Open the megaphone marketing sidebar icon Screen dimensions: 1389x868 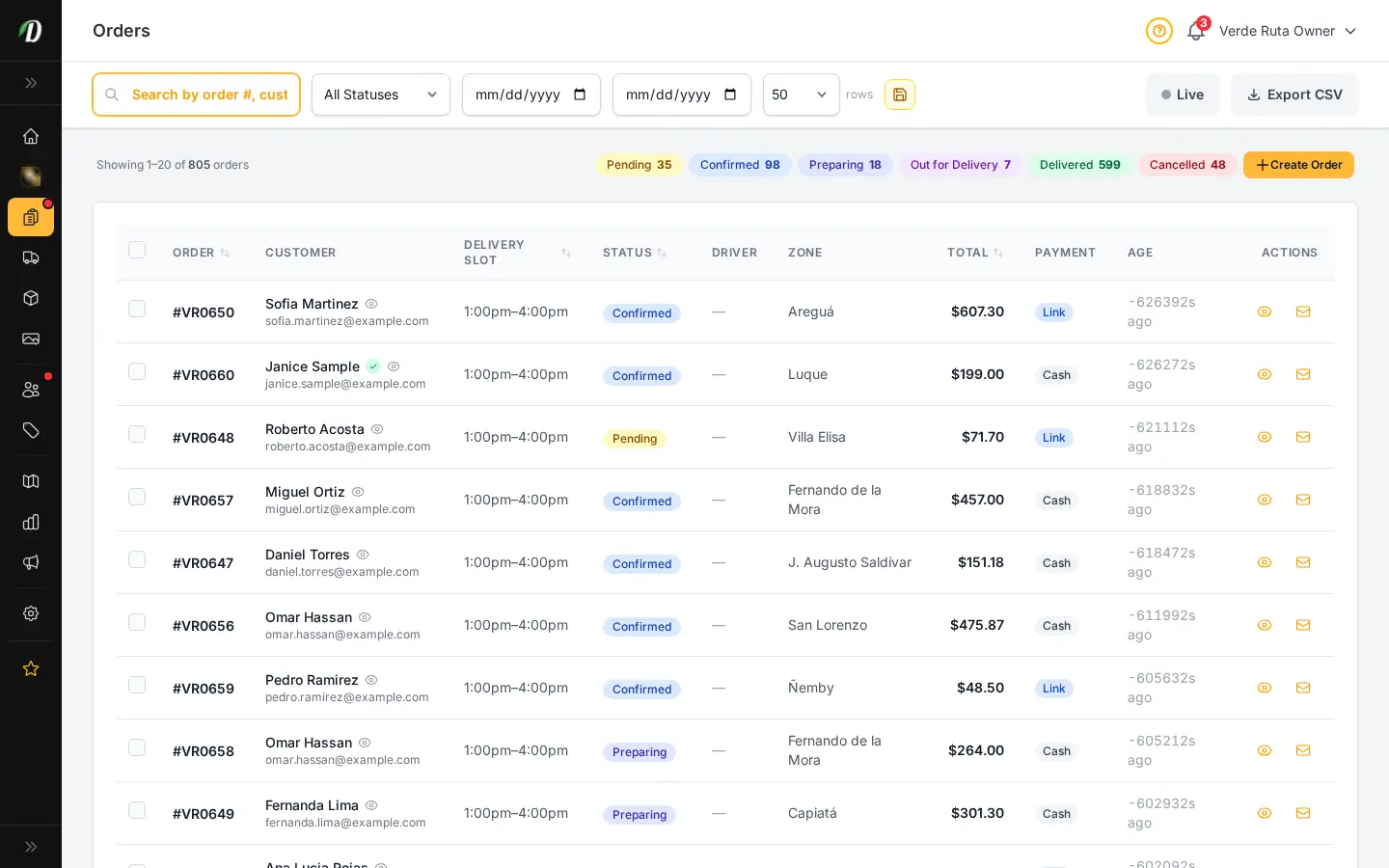[31, 562]
